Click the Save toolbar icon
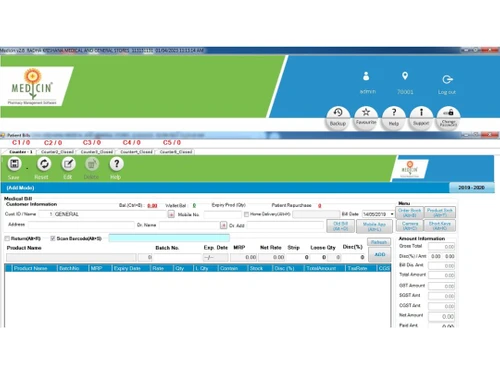 tap(14, 164)
